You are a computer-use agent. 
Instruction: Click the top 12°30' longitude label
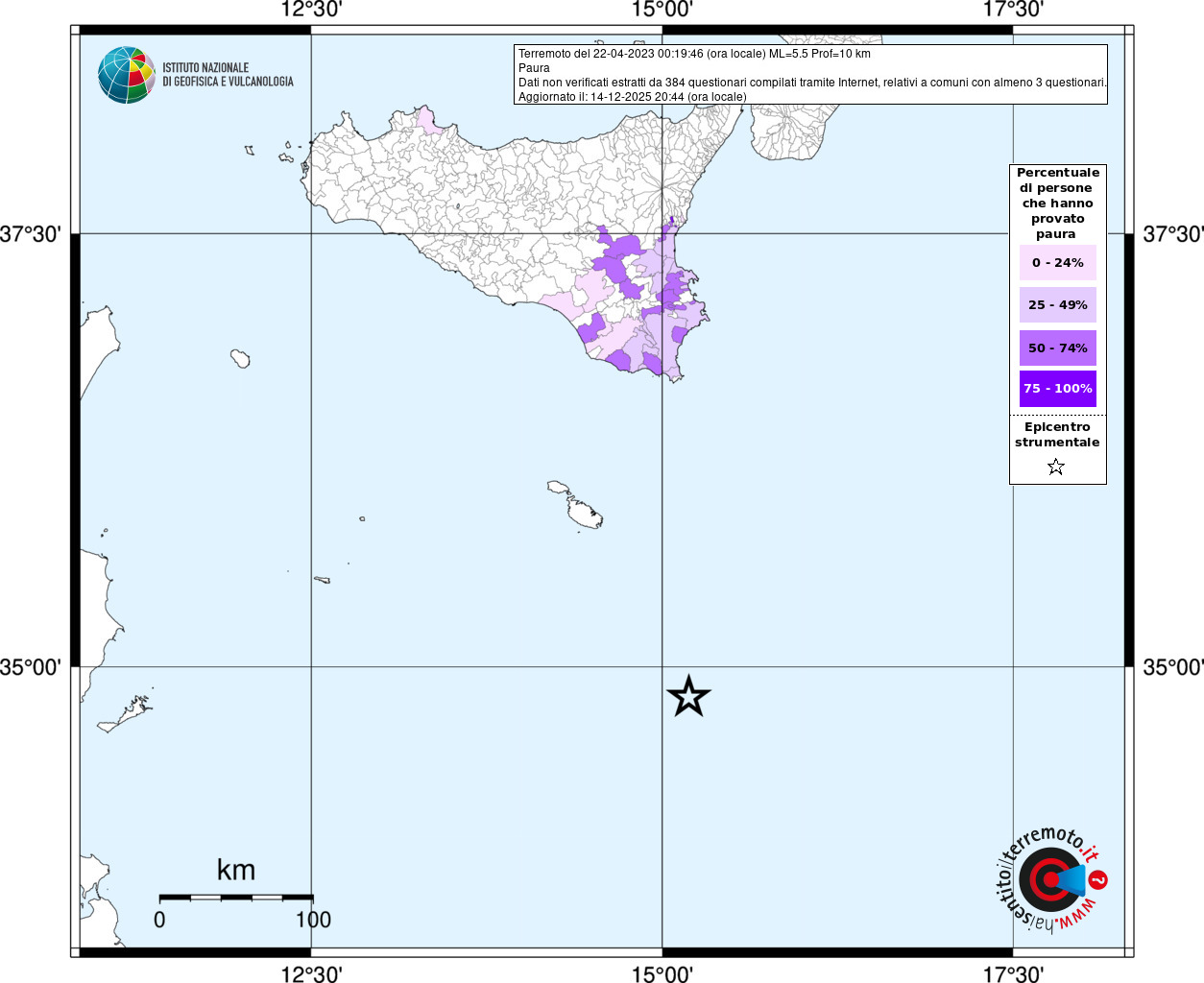pos(311,11)
